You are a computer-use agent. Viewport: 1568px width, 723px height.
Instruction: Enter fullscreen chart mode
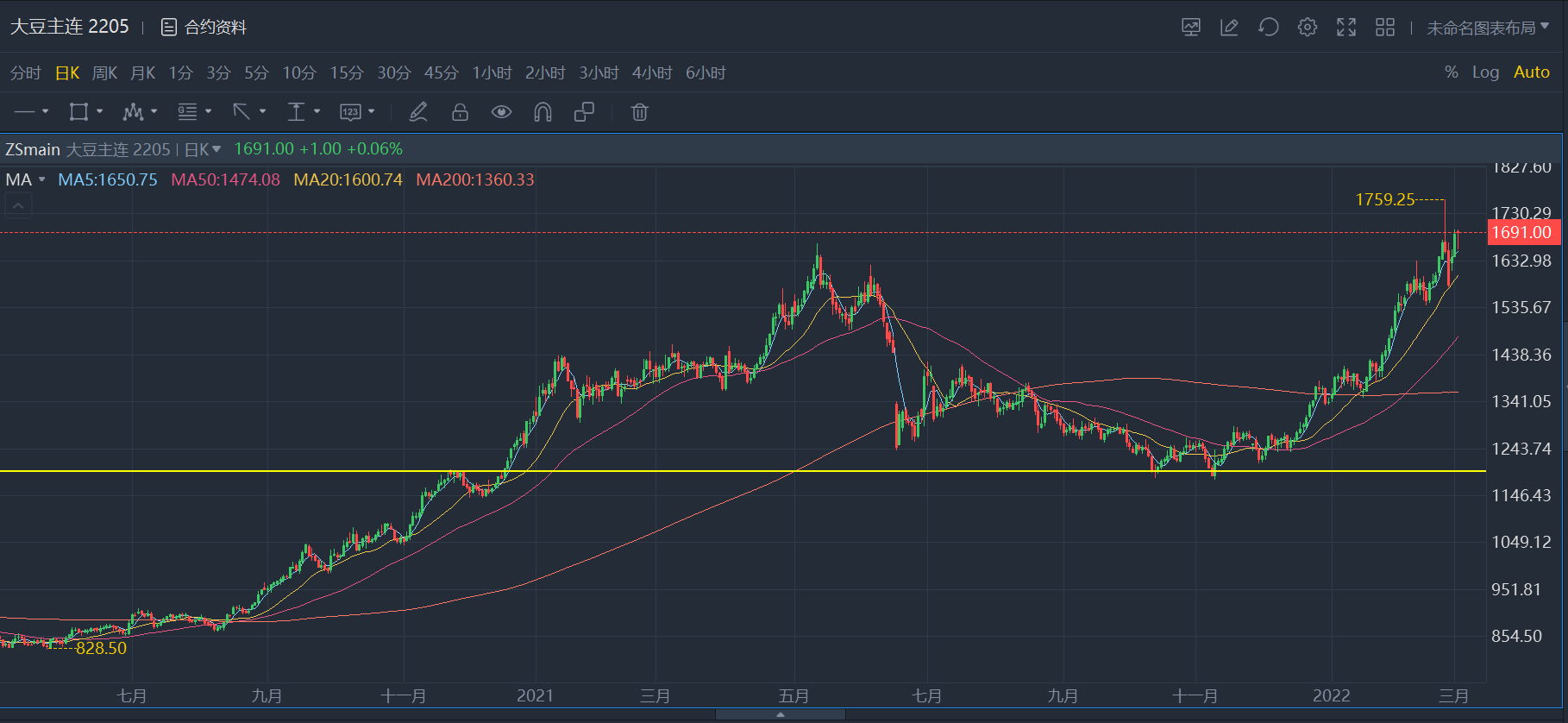point(1345,28)
